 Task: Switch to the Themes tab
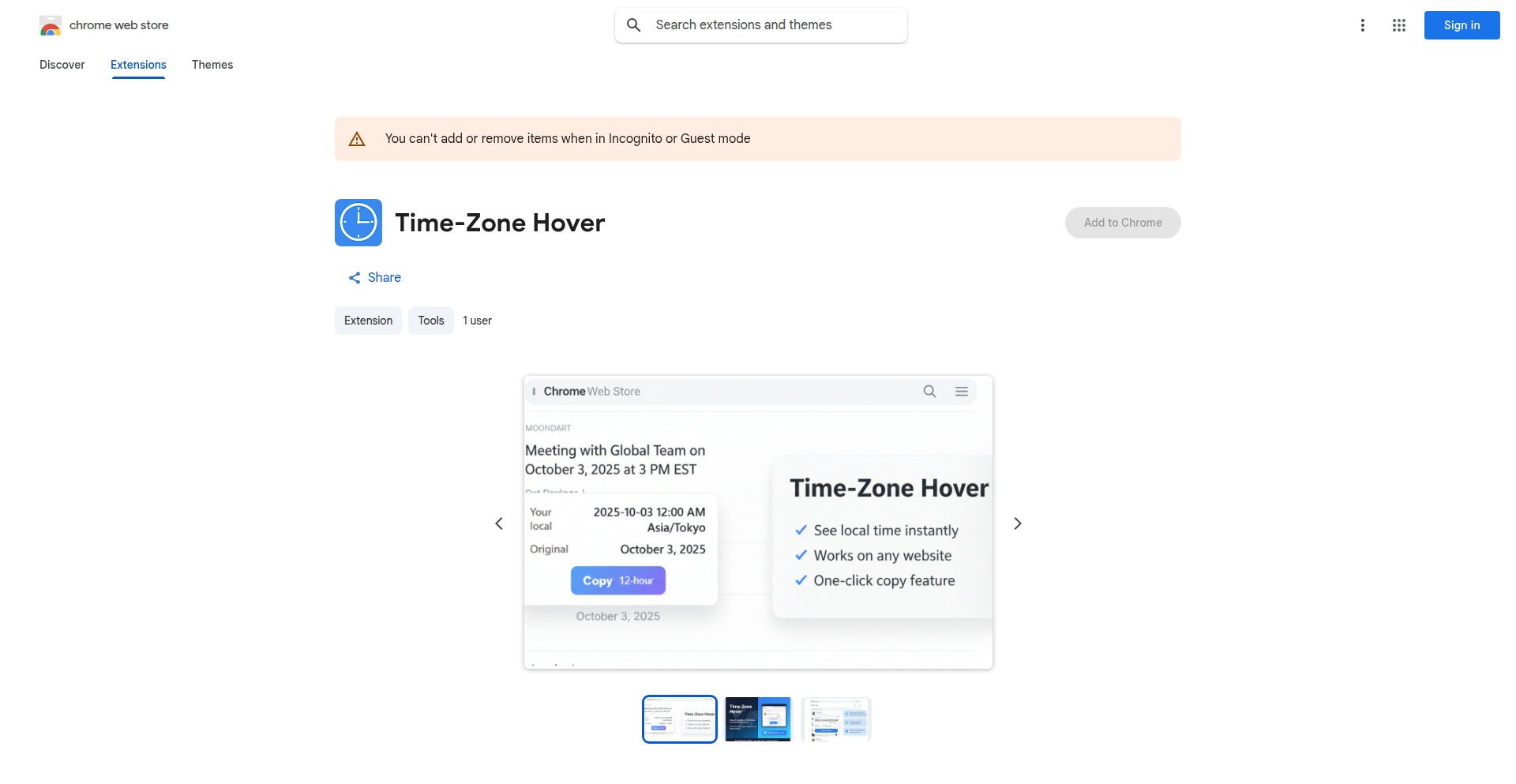[212, 65]
